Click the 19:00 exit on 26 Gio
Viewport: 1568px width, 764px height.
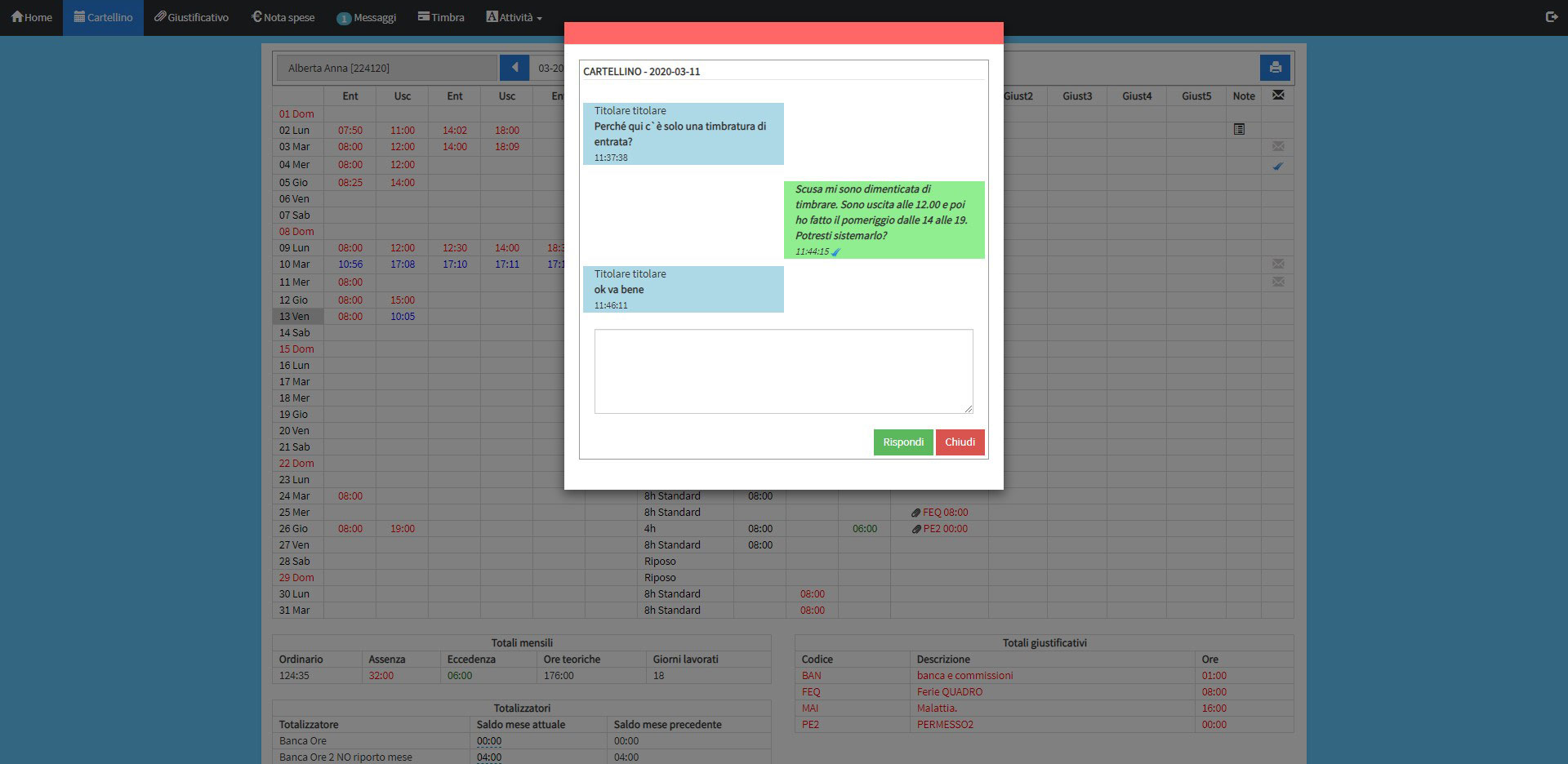tap(403, 528)
